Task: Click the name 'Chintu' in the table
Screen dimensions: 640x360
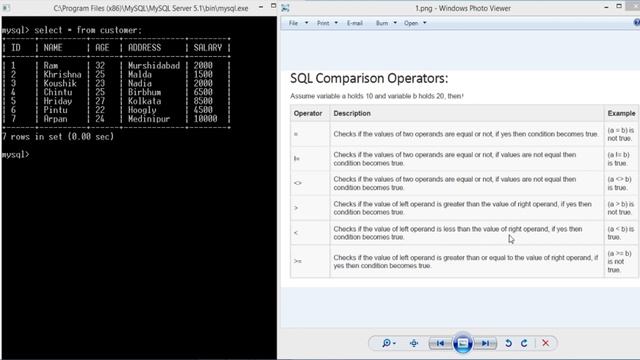Action: pos(58,92)
